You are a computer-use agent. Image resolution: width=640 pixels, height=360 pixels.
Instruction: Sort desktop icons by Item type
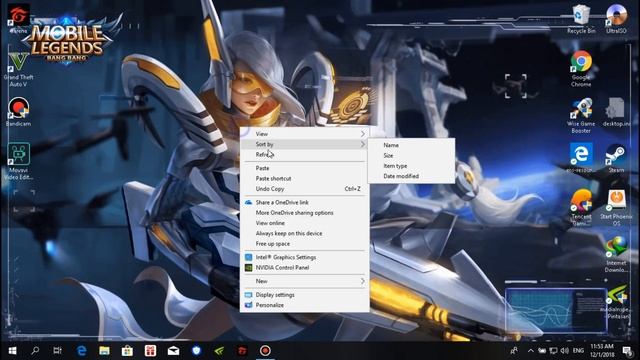[411, 166]
